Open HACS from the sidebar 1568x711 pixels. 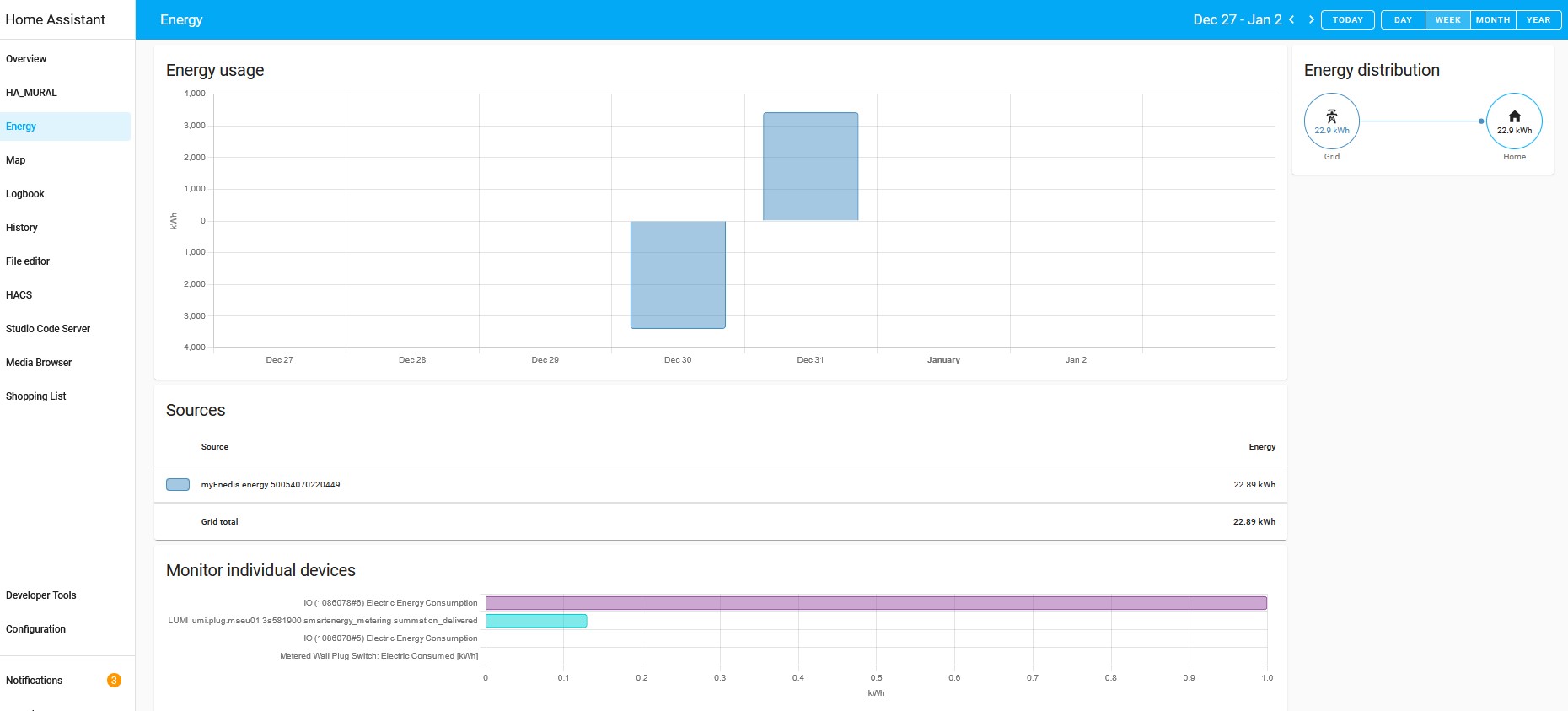(x=19, y=295)
